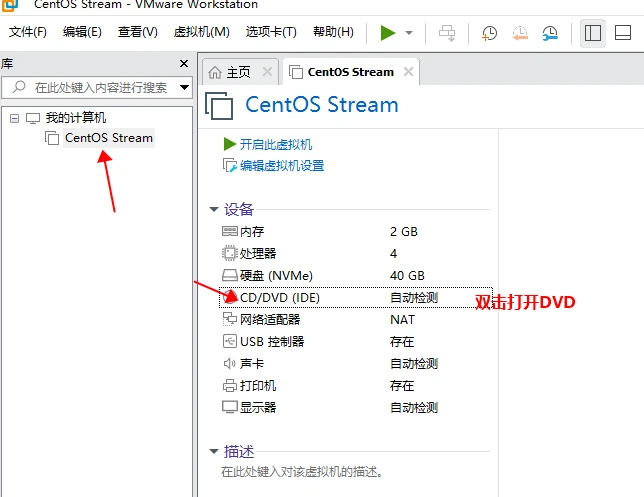Open the 文件(F) menu
Viewport: 644px width, 497px height.
coord(28,32)
